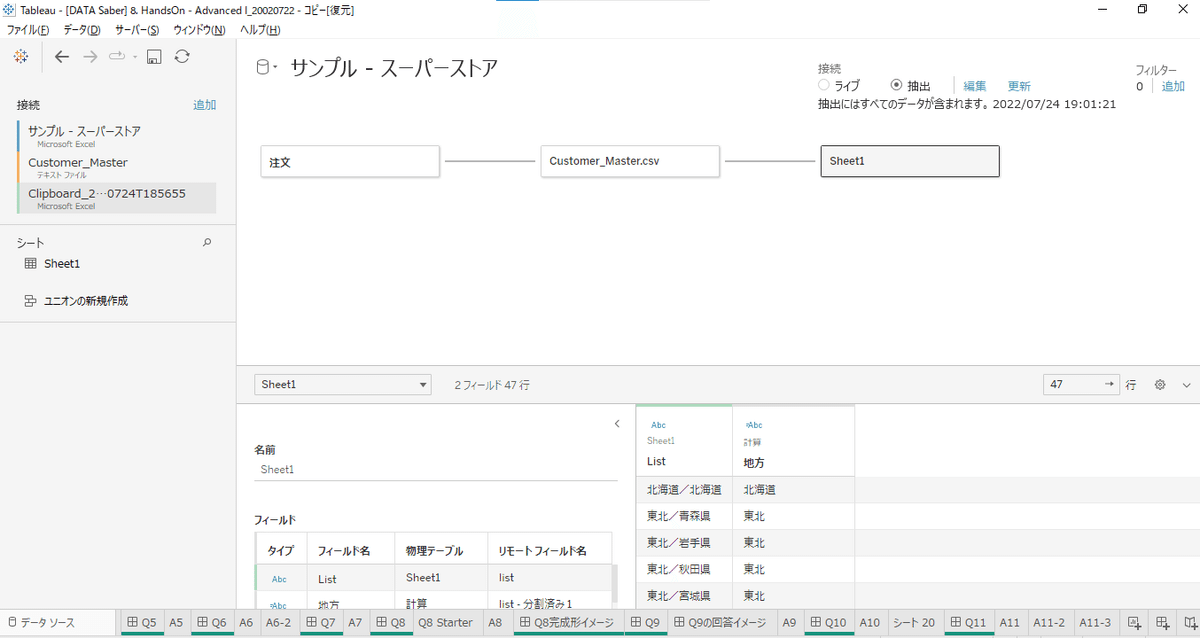The height and width of the screenshot is (638, 1200).
Task: Open the data source cylinder dropdown
Action: click(268, 68)
